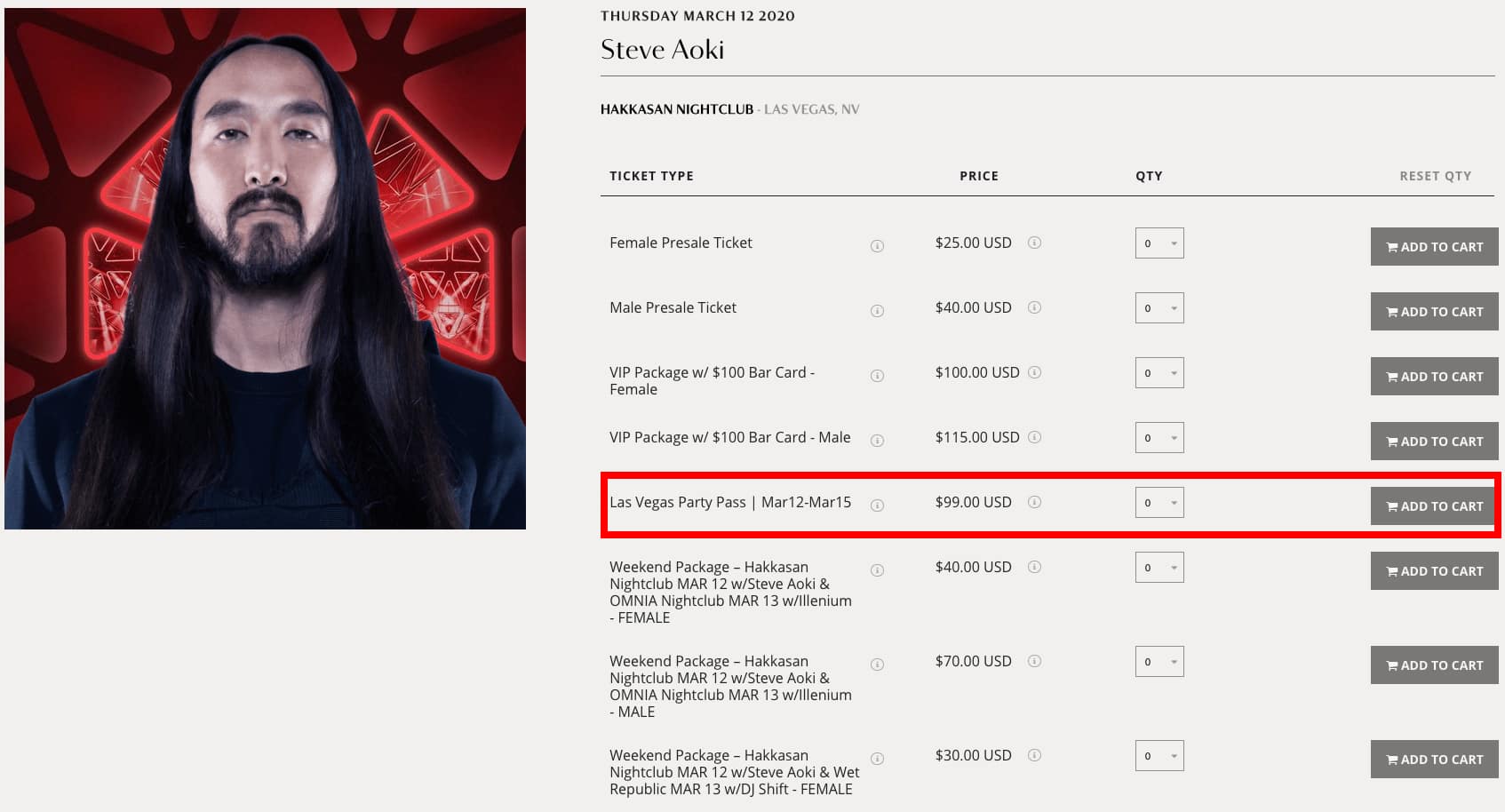Image resolution: width=1505 pixels, height=812 pixels.
Task: Click info icon beside Las Vegas Party Pass name
Action: click(x=877, y=506)
